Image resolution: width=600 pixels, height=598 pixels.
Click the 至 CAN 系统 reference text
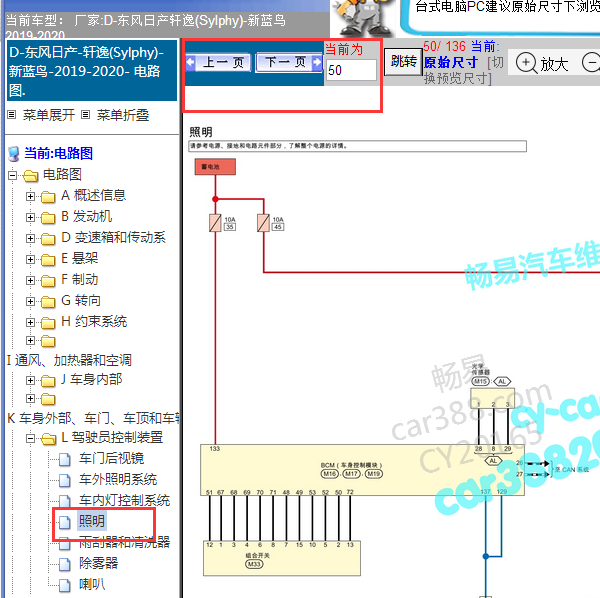572,469
